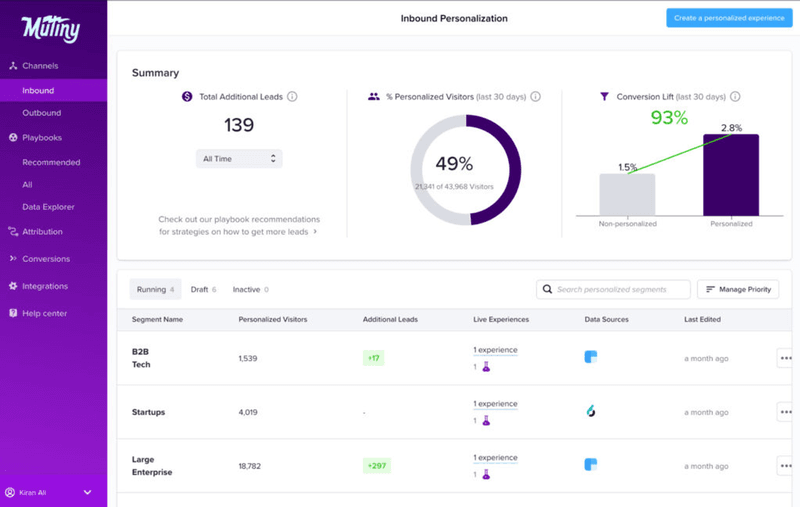Switch to the Draft tab
Screen dimensions: 800x507
click(203, 289)
